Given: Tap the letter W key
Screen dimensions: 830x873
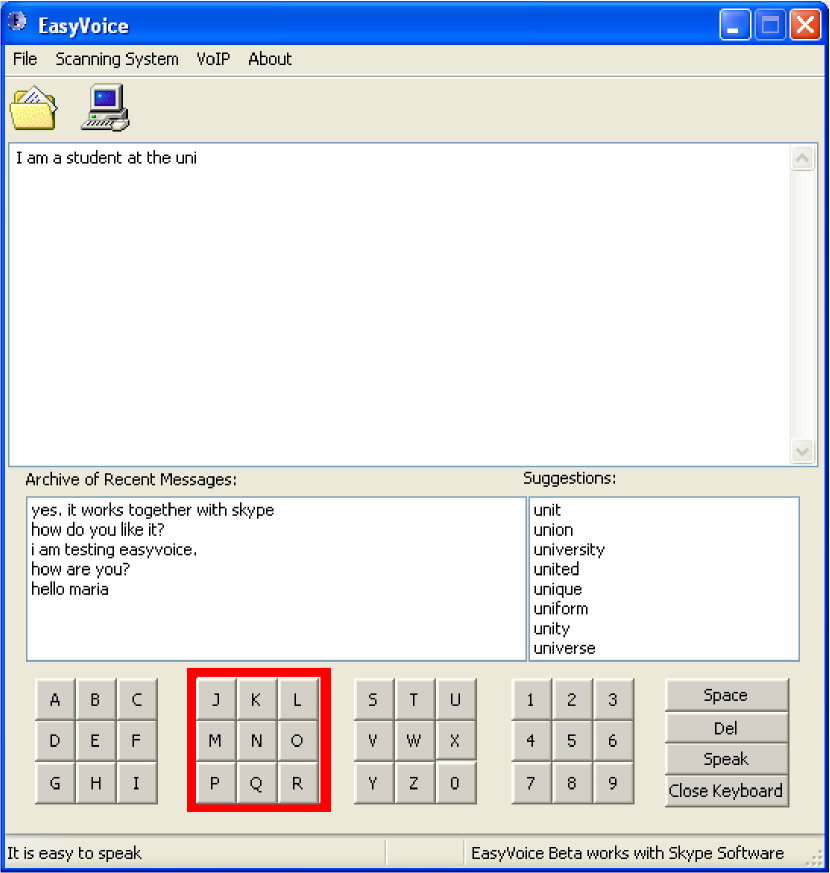Looking at the screenshot, I should 414,741.
